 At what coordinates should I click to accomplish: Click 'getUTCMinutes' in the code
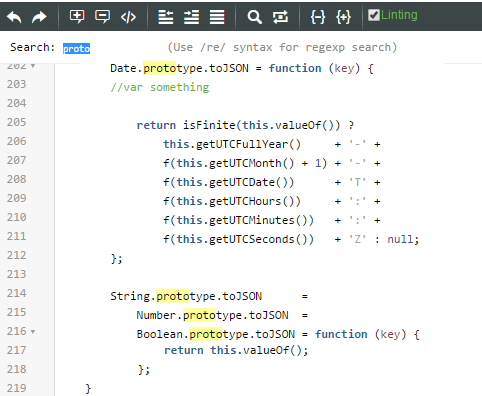tap(252, 220)
